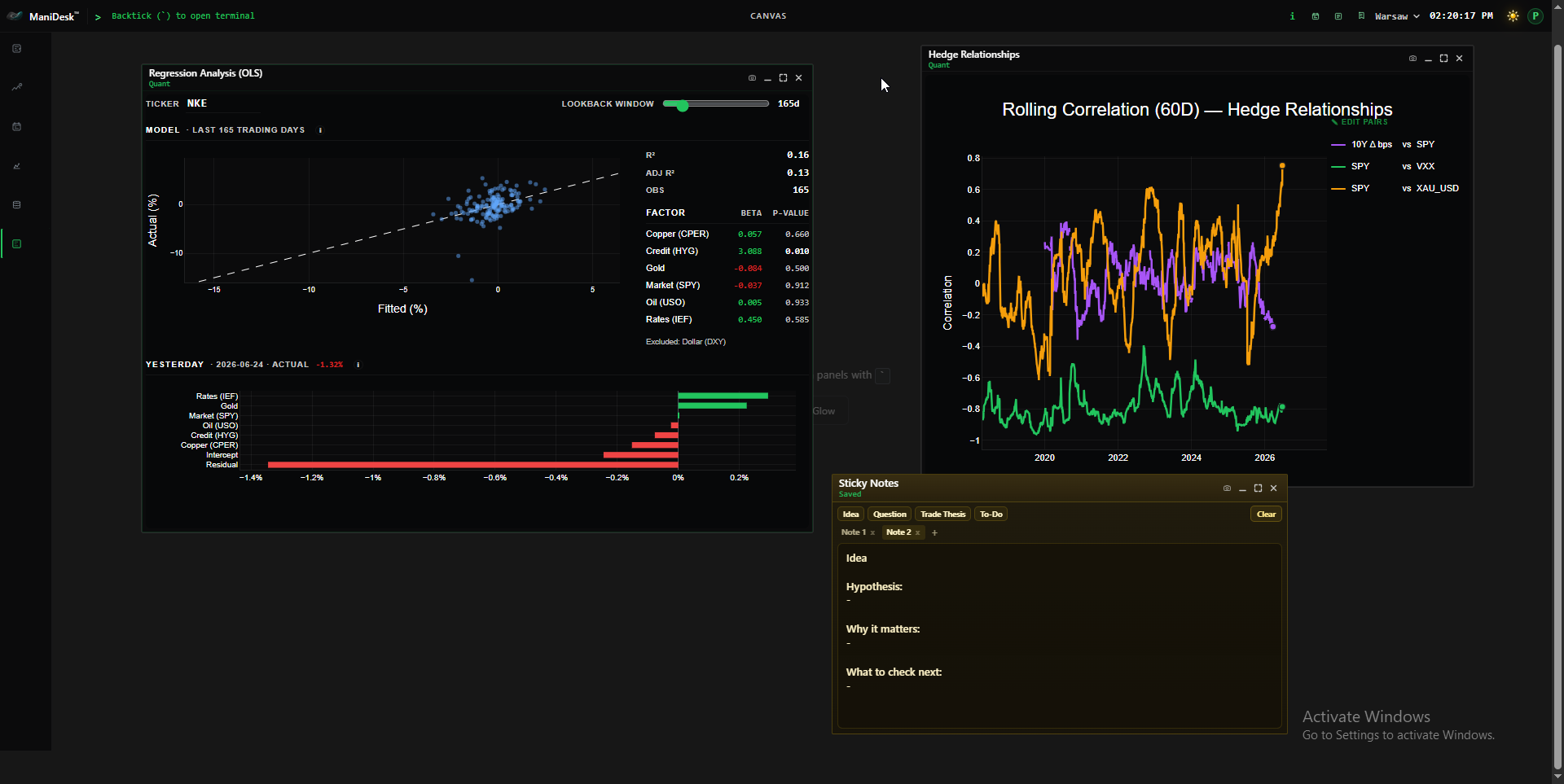
Task: Toggle the sun light-theme icon
Action: click(x=1513, y=16)
